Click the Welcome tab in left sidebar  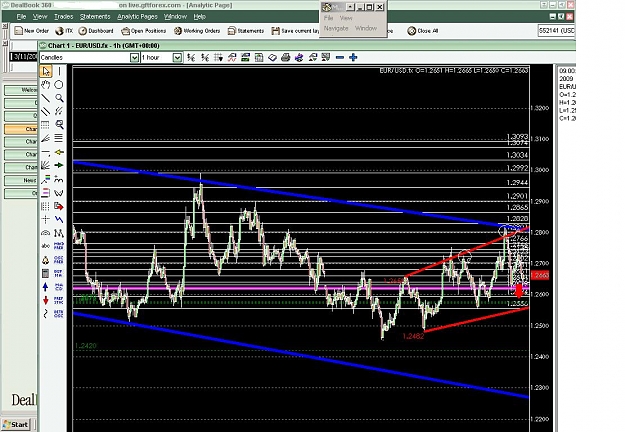[21, 90]
